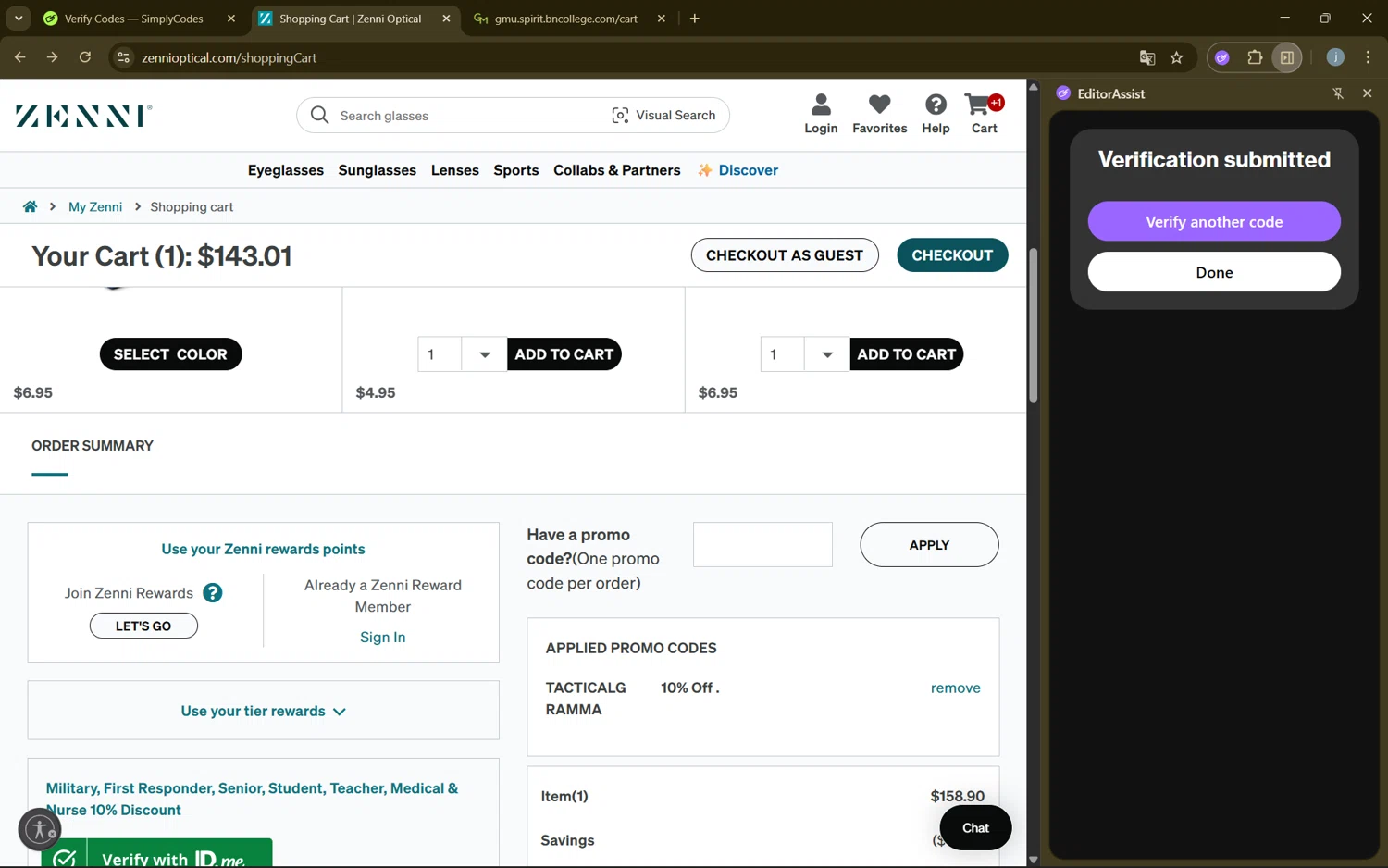1388x868 pixels.
Task: Go forward in browser history
Action: coord(52,57)
